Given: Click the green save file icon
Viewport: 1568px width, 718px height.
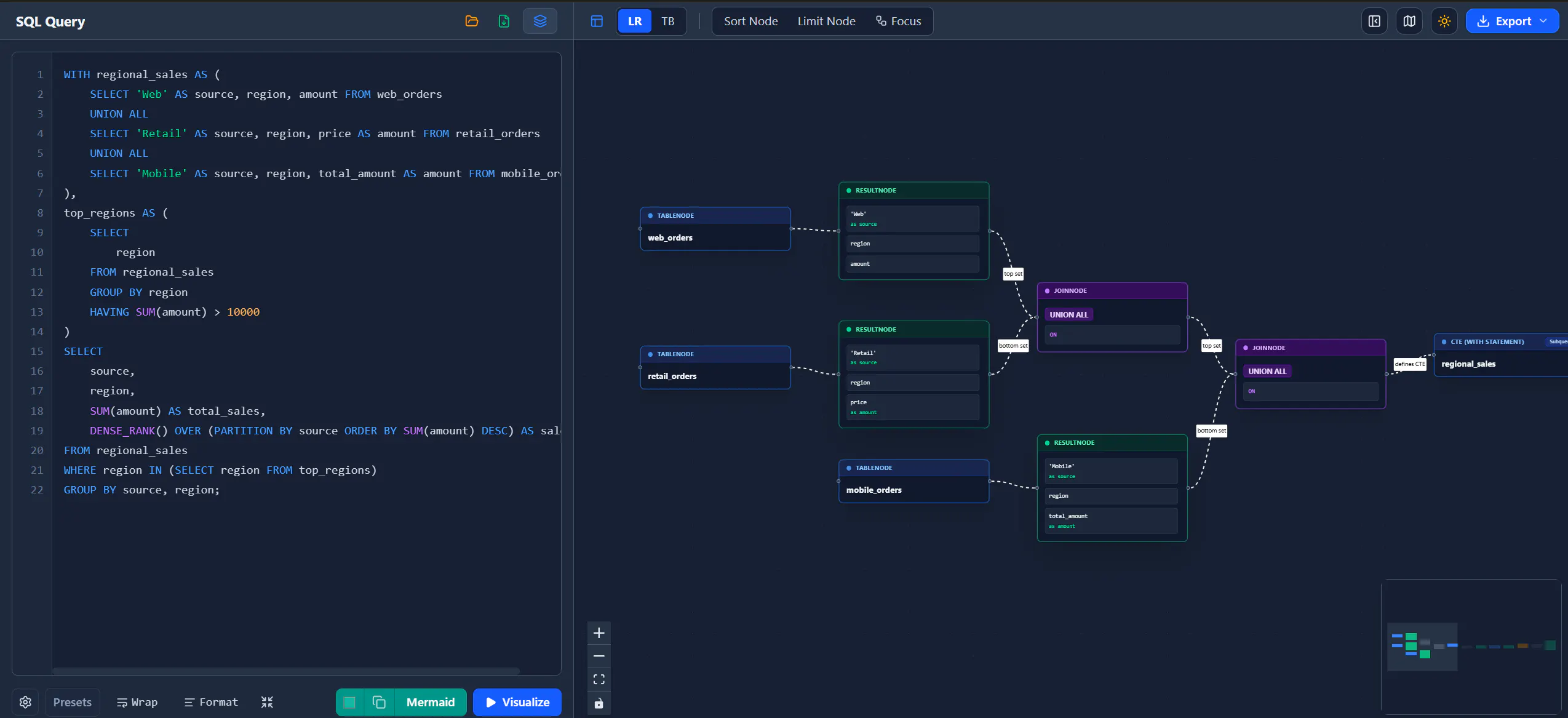Looking at the screenshot, I should [504, 21].
